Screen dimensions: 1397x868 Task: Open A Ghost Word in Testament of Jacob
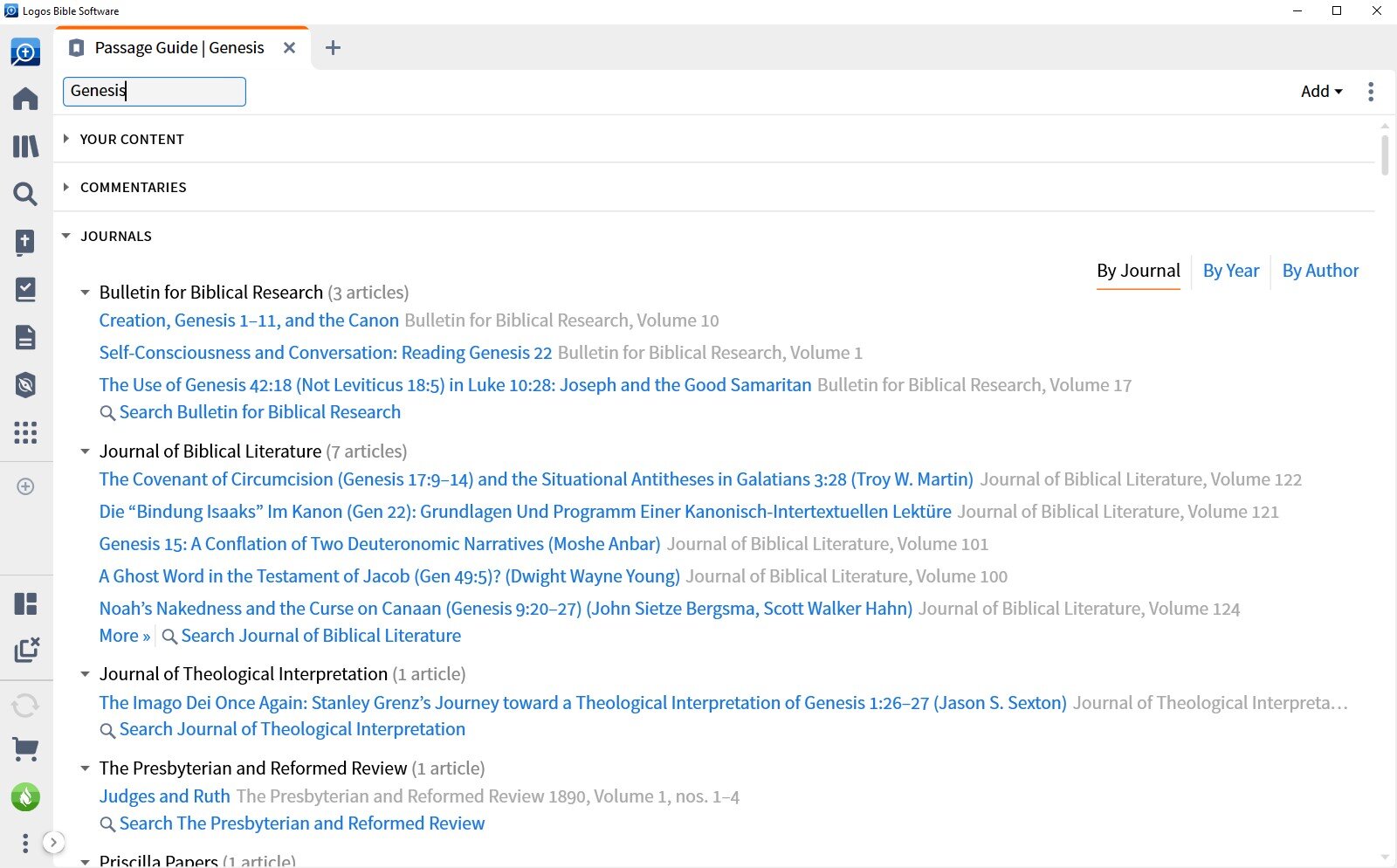point(389,576)
